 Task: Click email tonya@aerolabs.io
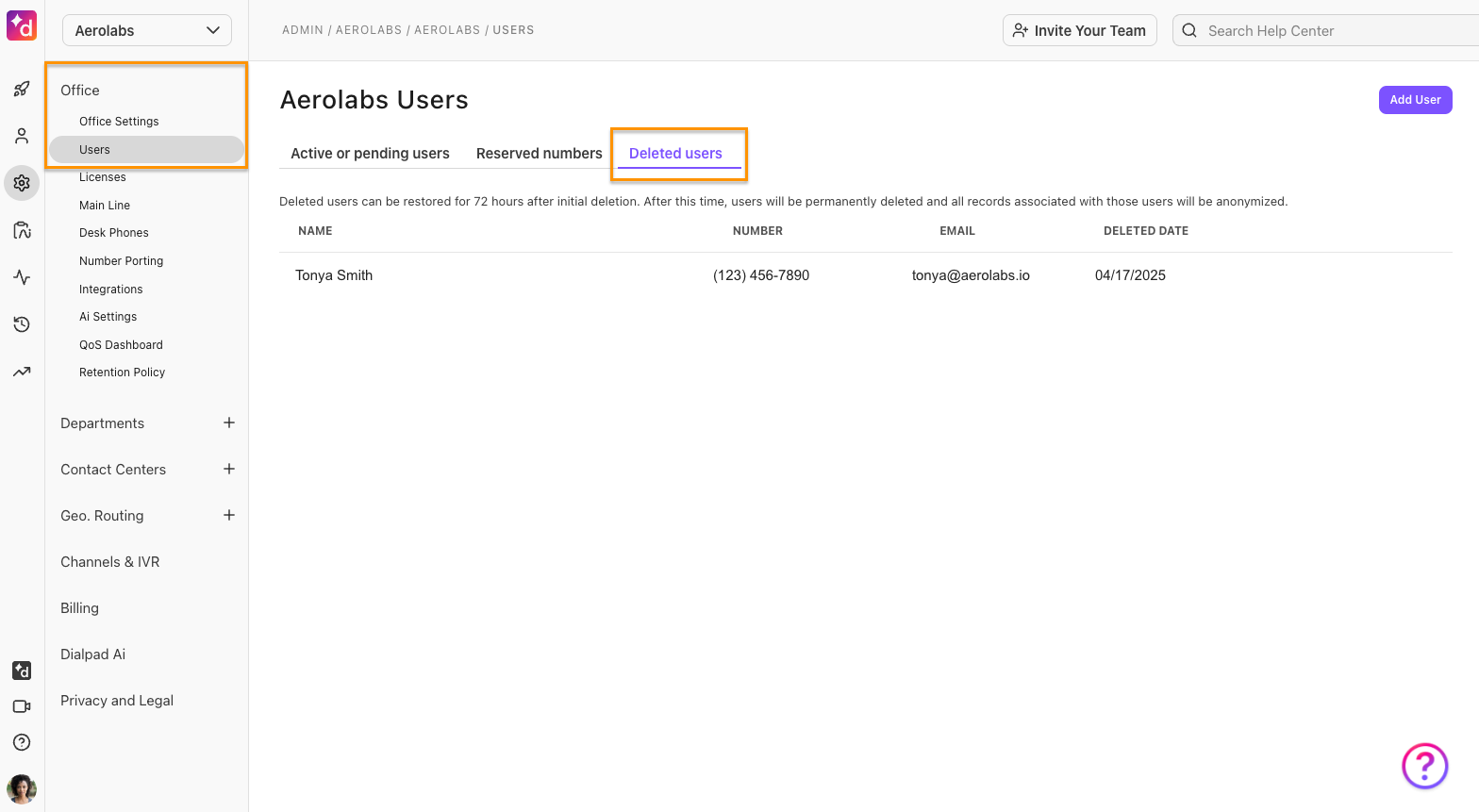pos(971,275)
